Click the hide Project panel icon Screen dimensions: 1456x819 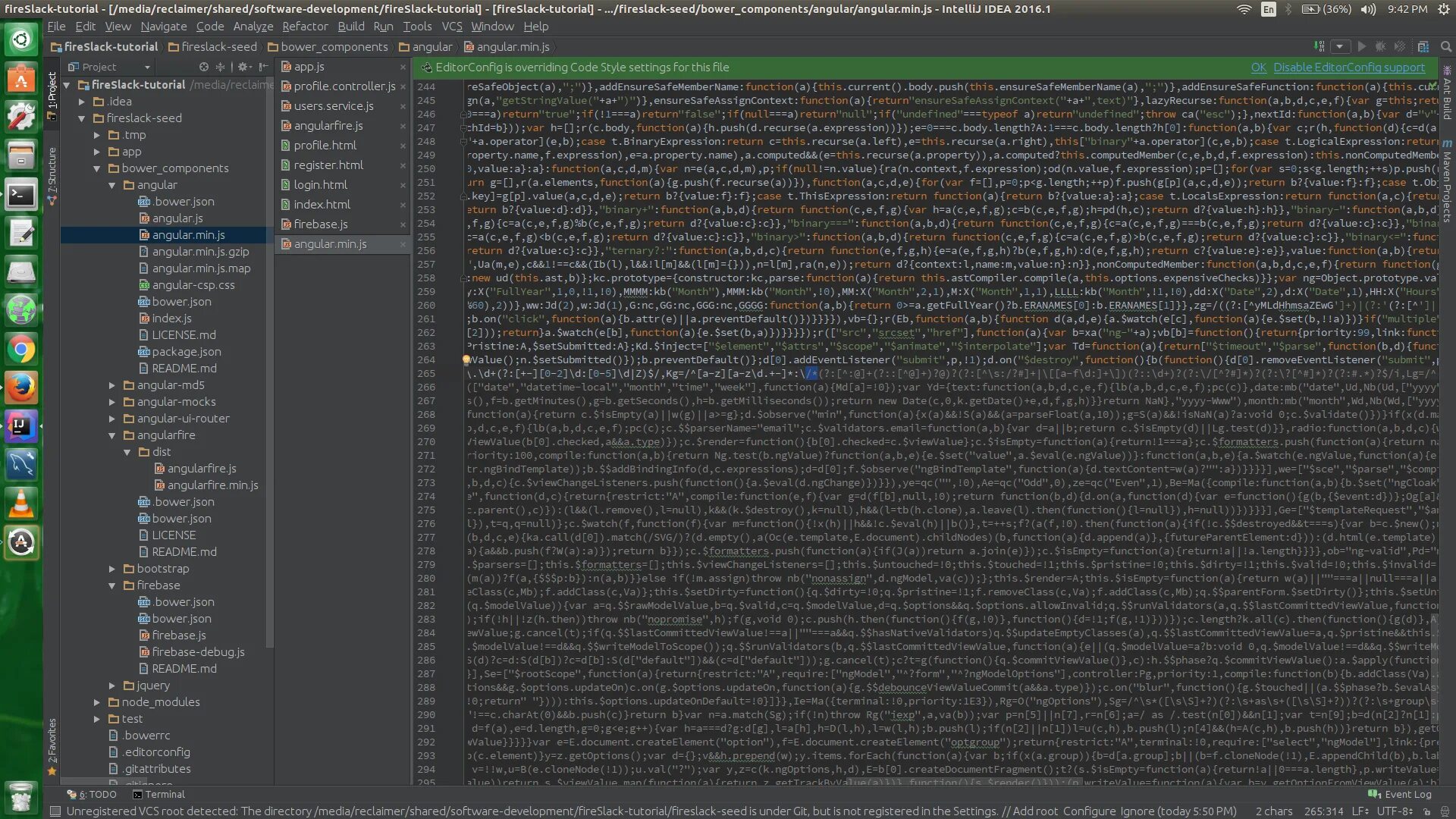coord(263,67)
